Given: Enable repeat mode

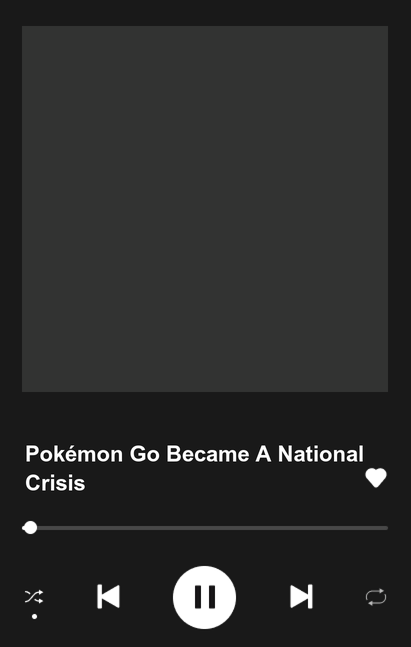Looking at the screenshot, I should [376, 597].
